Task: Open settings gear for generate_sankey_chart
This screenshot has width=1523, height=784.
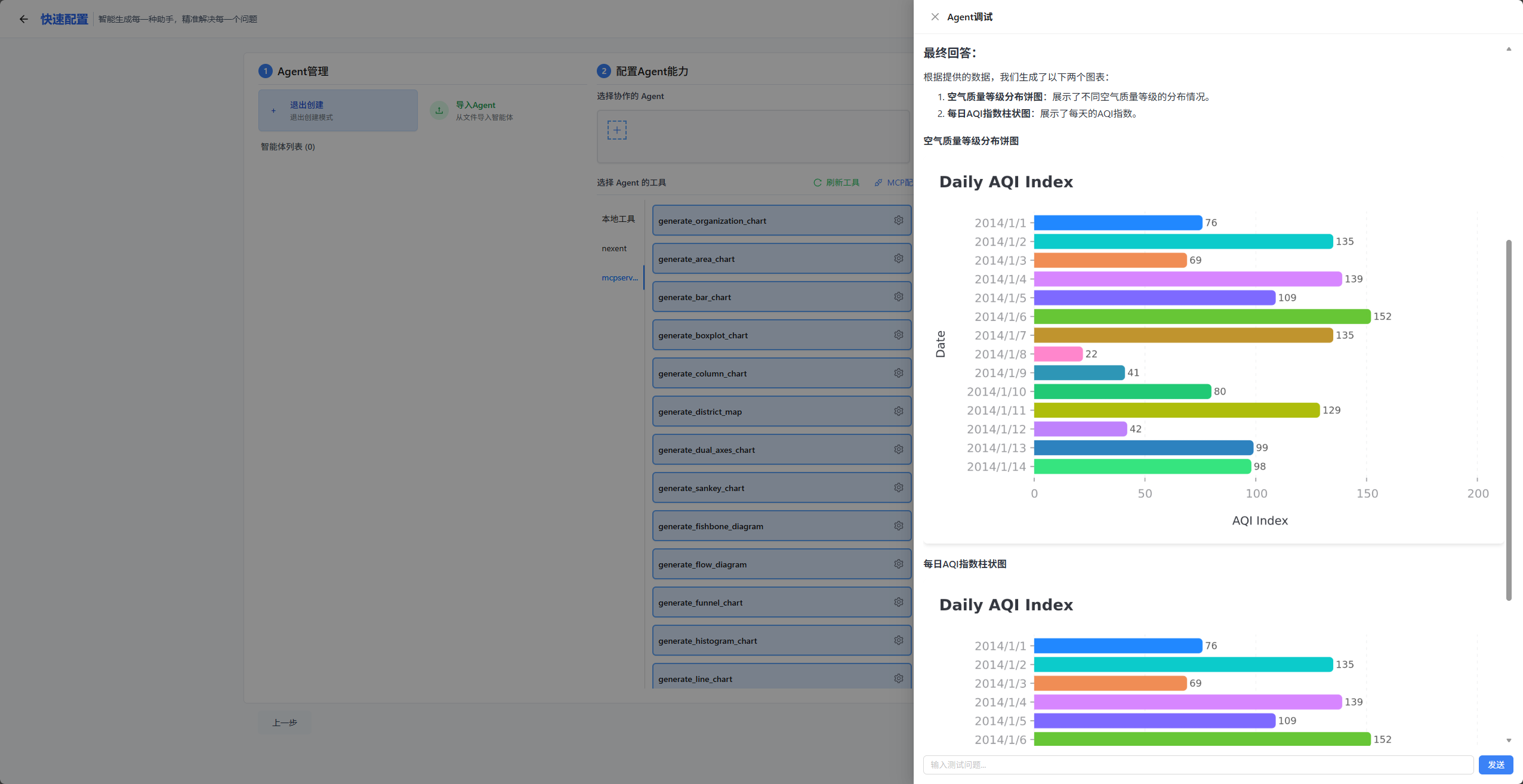Action: 898,487
